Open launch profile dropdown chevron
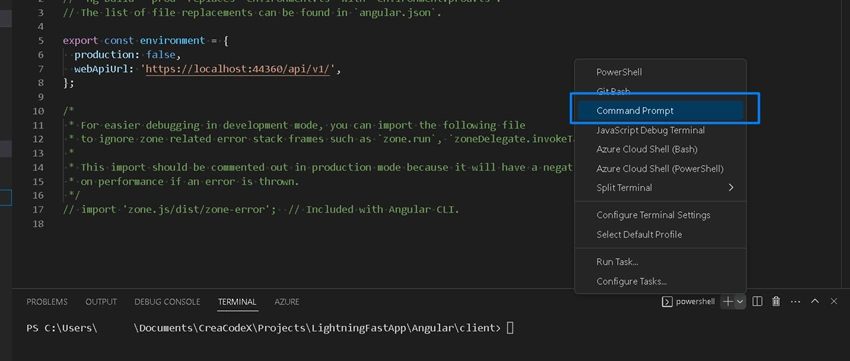Screen dimensions: 850x361 click(740, 301)
